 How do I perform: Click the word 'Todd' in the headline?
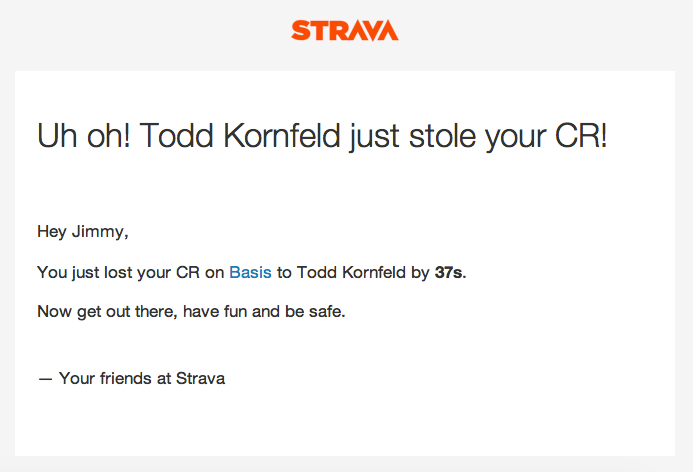point(172,135)
